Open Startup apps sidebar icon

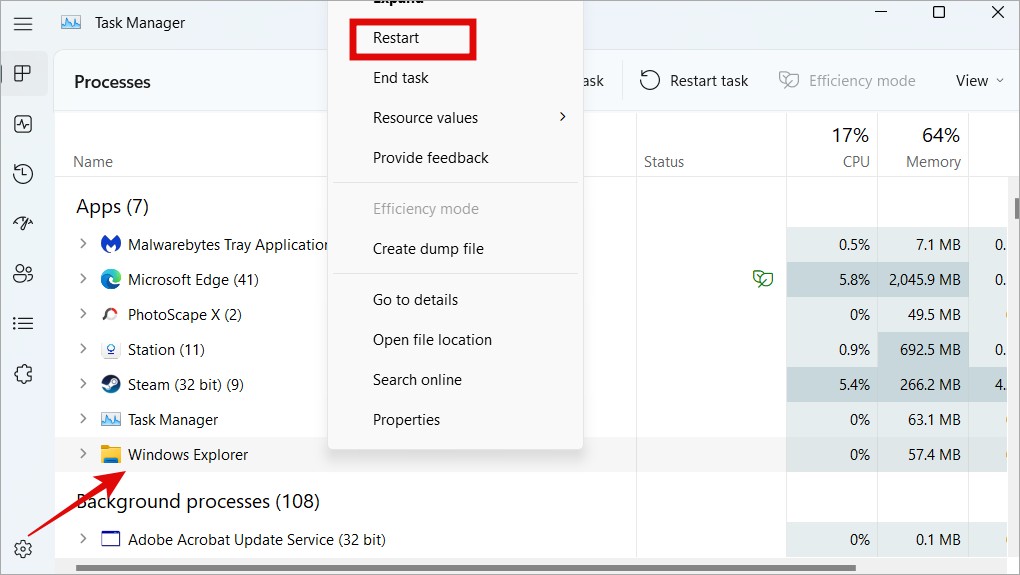[x=24, y=223]
